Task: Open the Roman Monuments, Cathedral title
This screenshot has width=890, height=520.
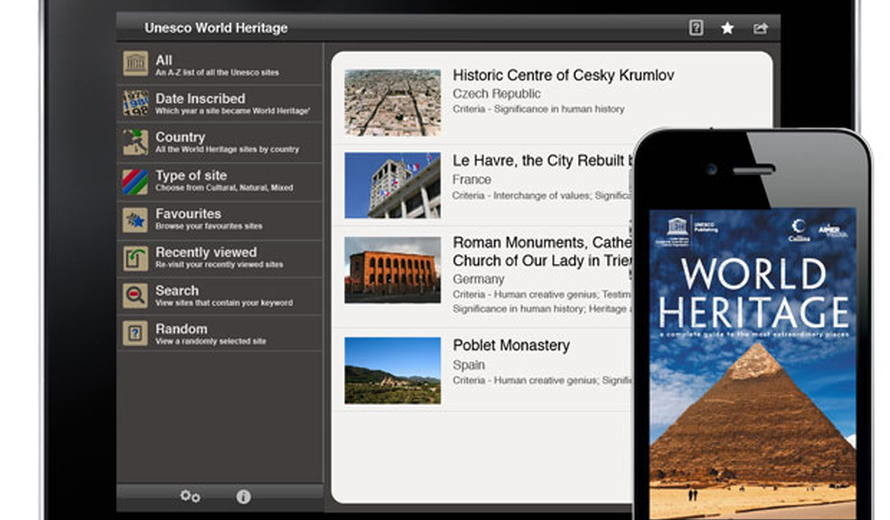Action: tap(543, 251)
